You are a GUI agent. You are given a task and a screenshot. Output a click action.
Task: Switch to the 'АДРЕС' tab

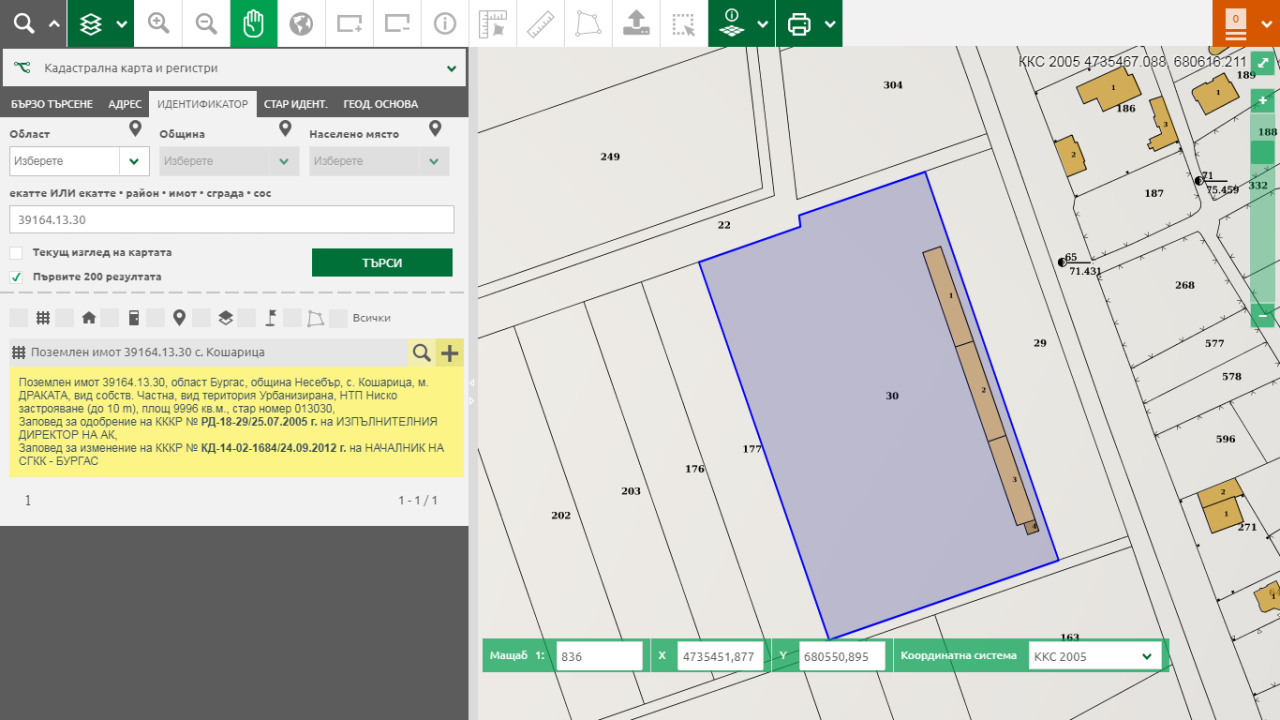pos(125,104)
